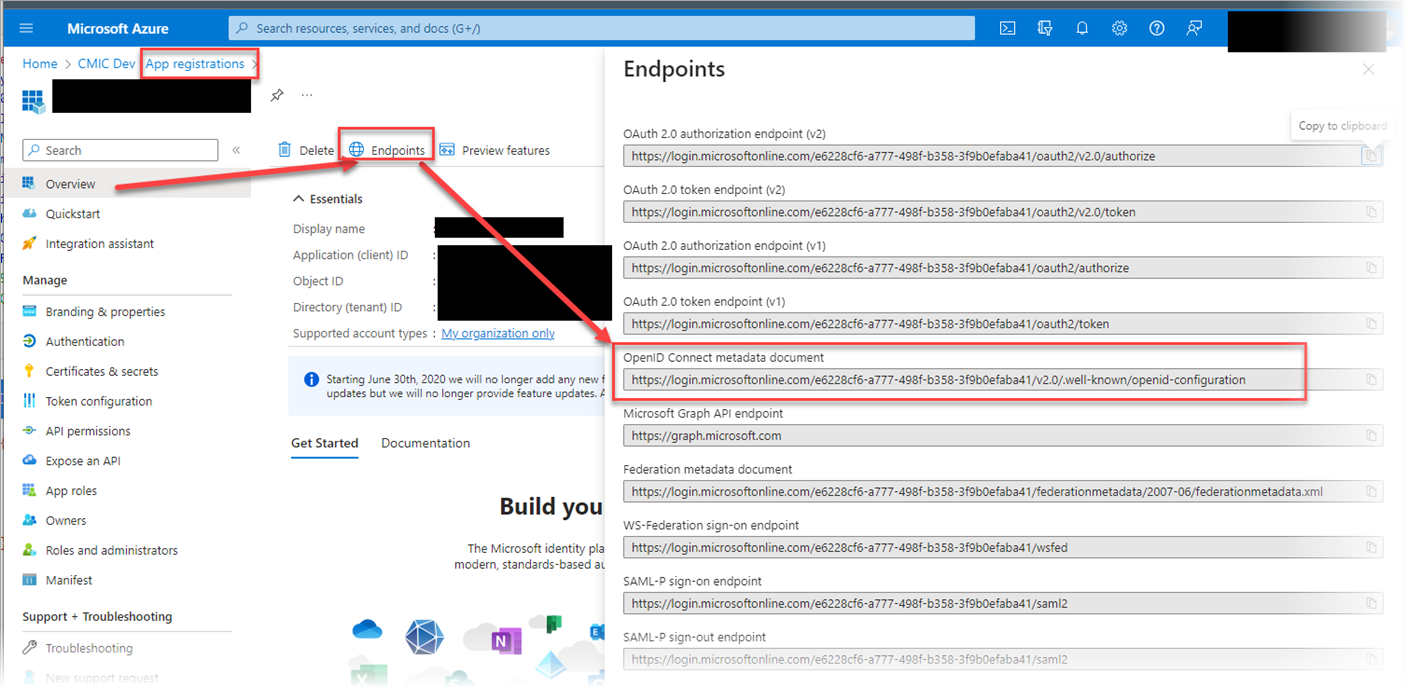The width and height of the screenshot is (1408, 688).
Task: Switch to the Get Started tab
Action: pyautogui.click(x=324, y=444)
